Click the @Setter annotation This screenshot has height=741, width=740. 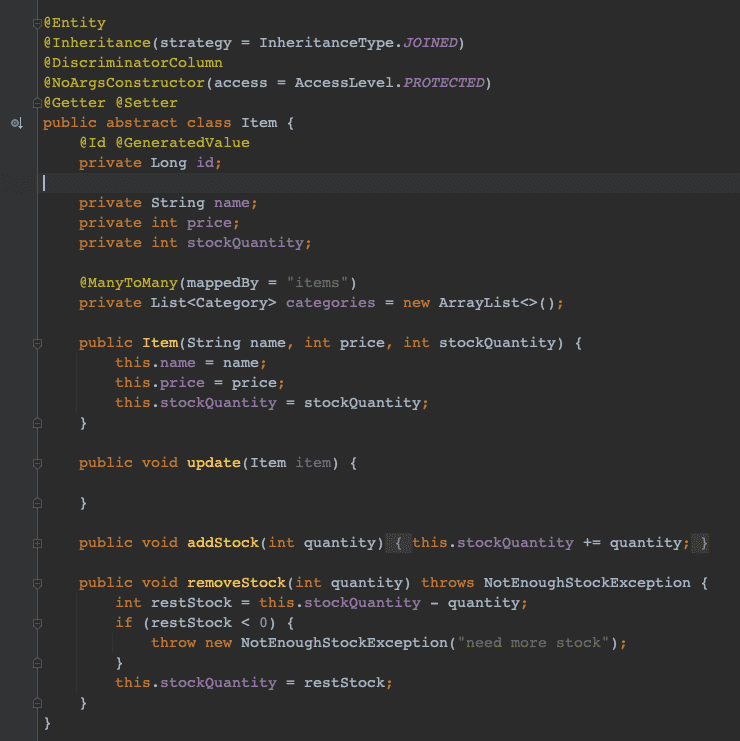146,103
